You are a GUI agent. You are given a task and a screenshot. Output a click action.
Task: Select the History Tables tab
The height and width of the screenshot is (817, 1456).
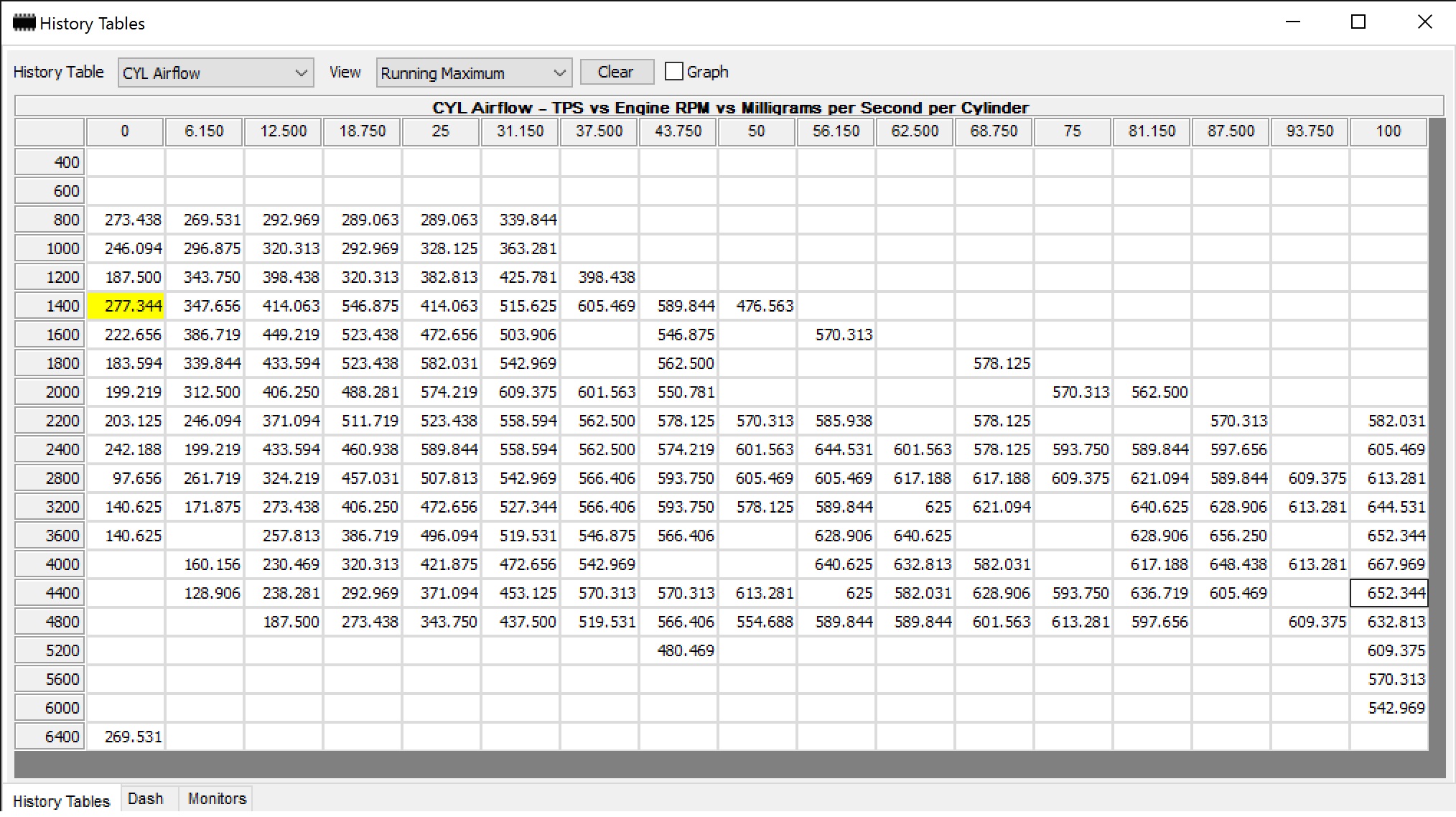point(61,800)
